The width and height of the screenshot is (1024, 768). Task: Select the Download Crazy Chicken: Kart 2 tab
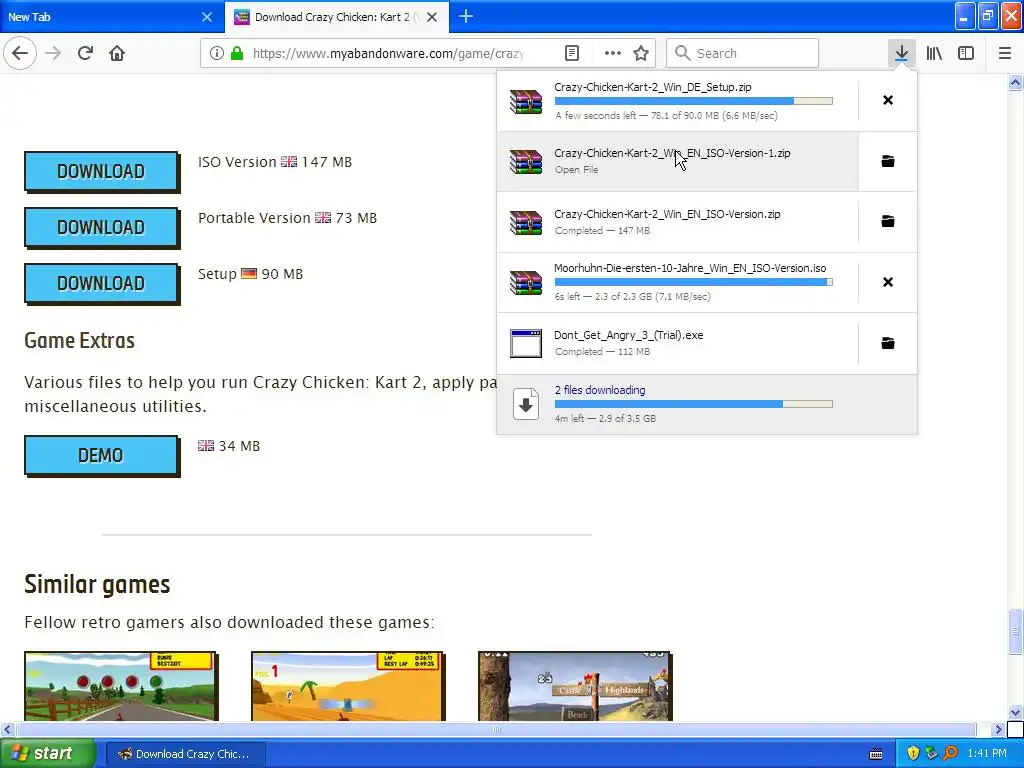[x=327, y=17]
